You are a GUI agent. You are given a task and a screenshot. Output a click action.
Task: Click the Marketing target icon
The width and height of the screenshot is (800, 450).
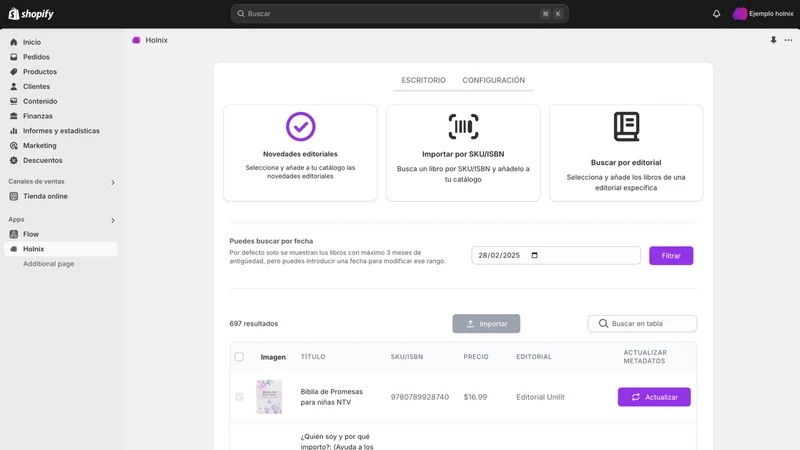(14, 145)
